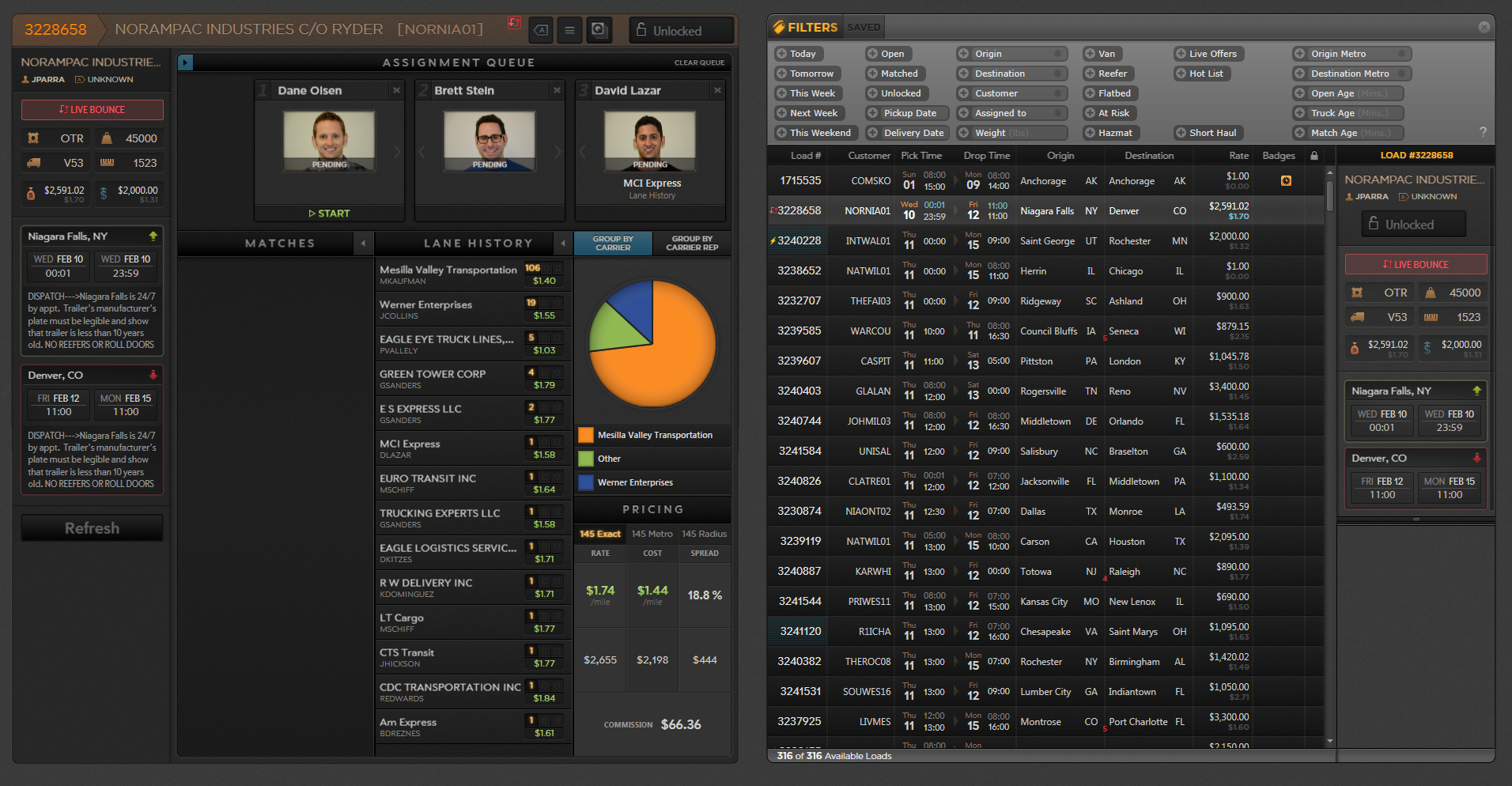Click the green up arrow on Niagara Falls card
The height and width of the screenshot is (786, 1512).
click(153, 236)
